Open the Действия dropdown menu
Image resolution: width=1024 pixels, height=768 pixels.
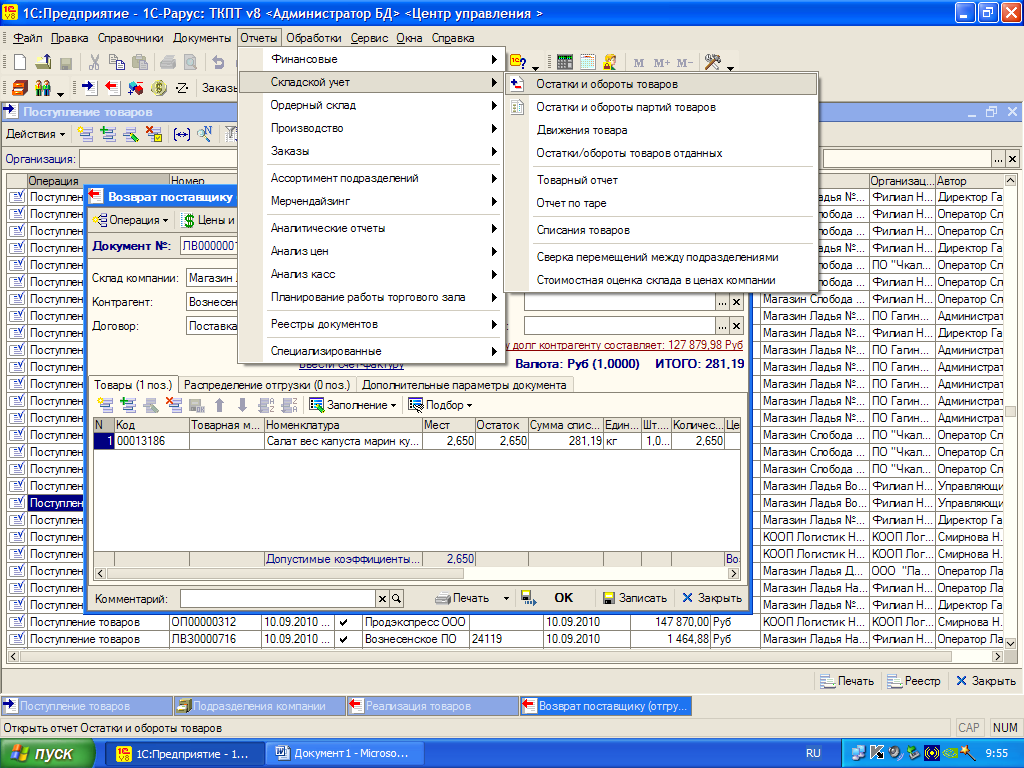tap(36, 134)
